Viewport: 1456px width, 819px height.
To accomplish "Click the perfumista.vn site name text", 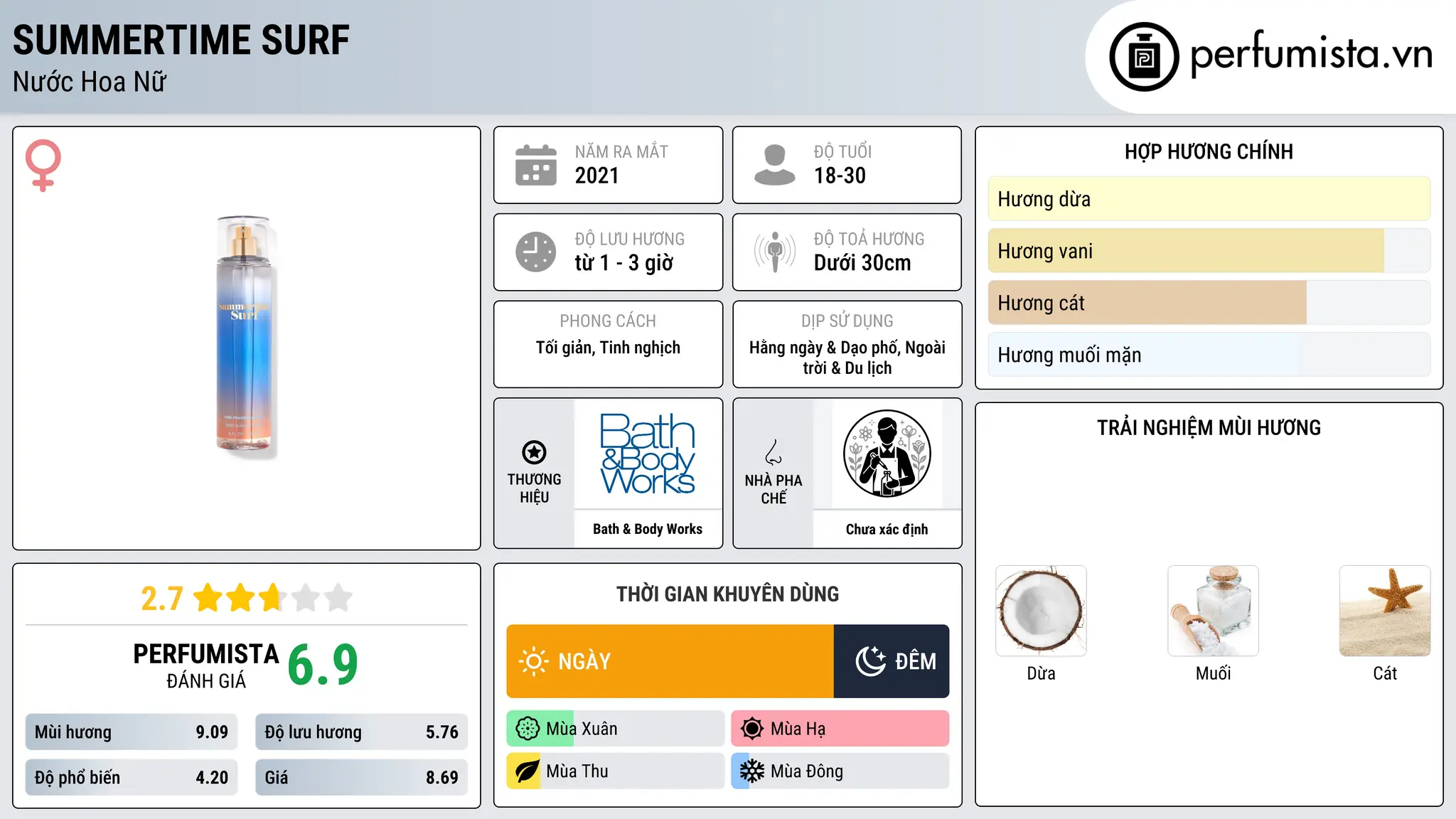I will [1312, 54].
